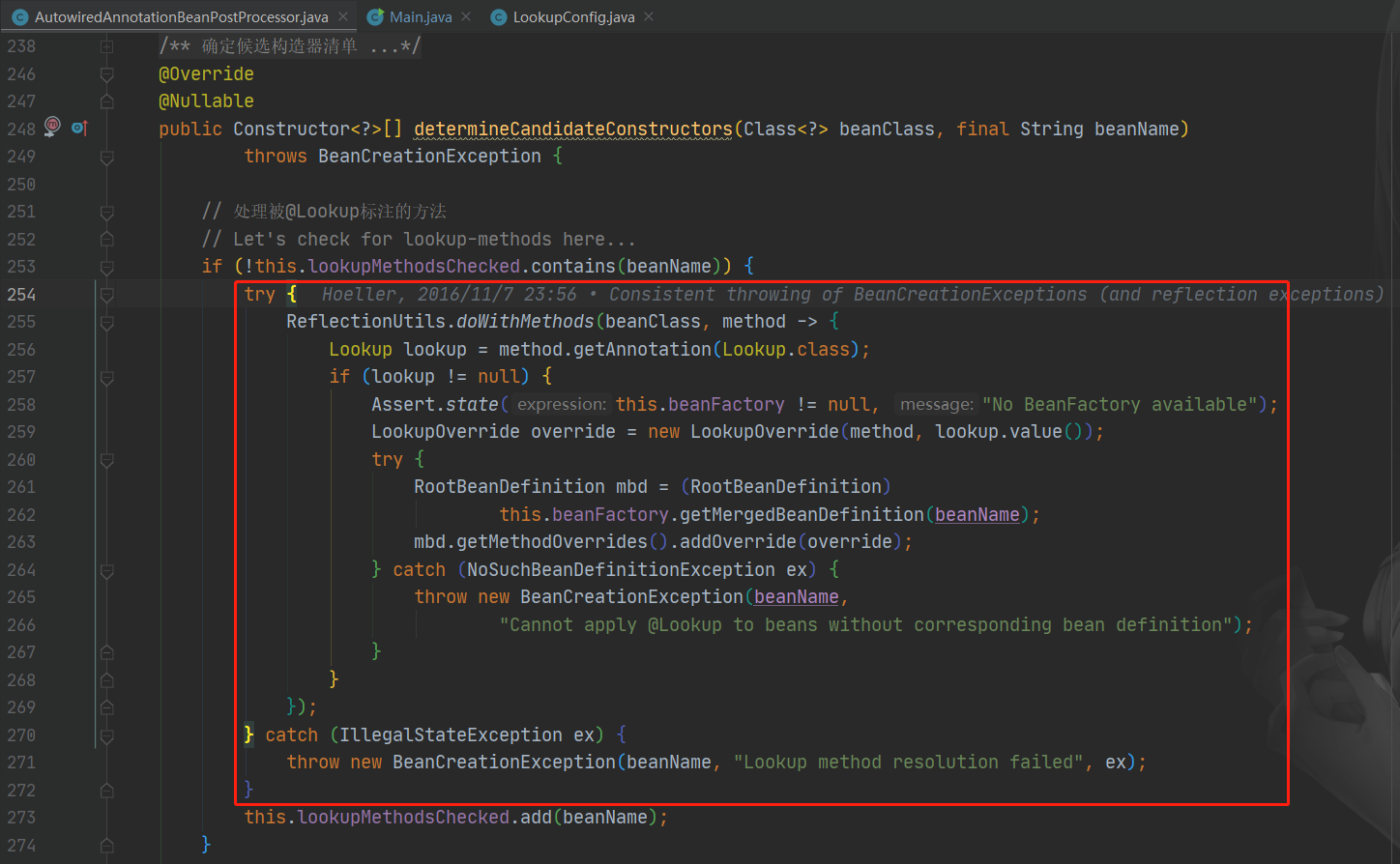1400x864 pixels.
Task: Close the Main.java tab
Action: tap(466, 17)
